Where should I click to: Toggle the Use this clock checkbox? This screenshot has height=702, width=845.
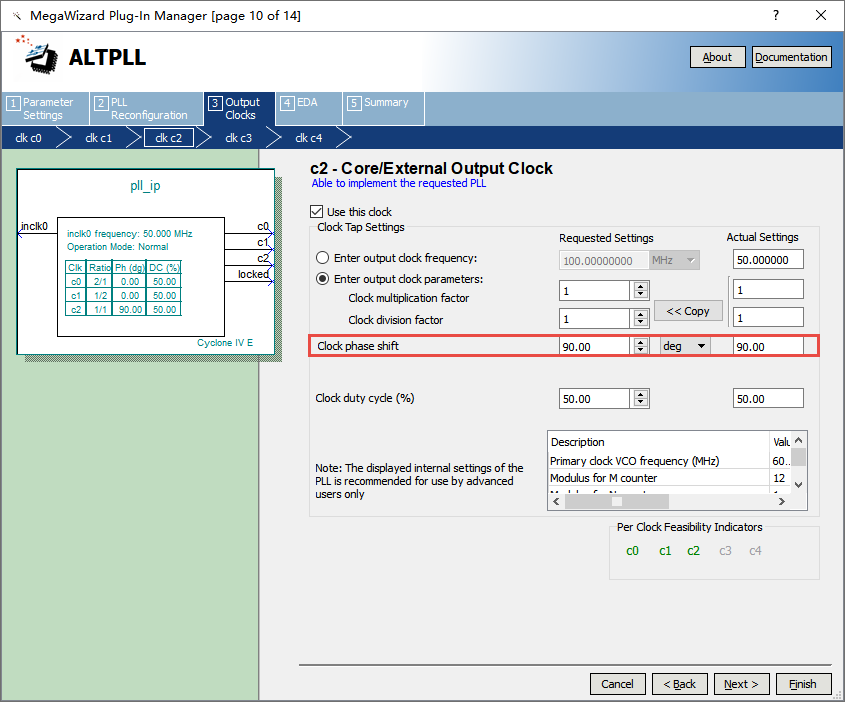coord(316,212)
